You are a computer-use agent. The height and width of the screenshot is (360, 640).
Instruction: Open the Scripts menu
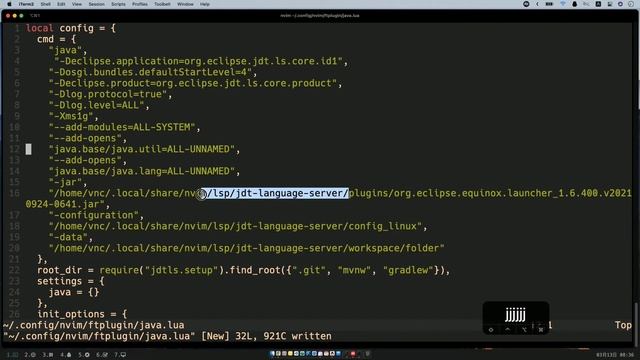tap(118, 4)
